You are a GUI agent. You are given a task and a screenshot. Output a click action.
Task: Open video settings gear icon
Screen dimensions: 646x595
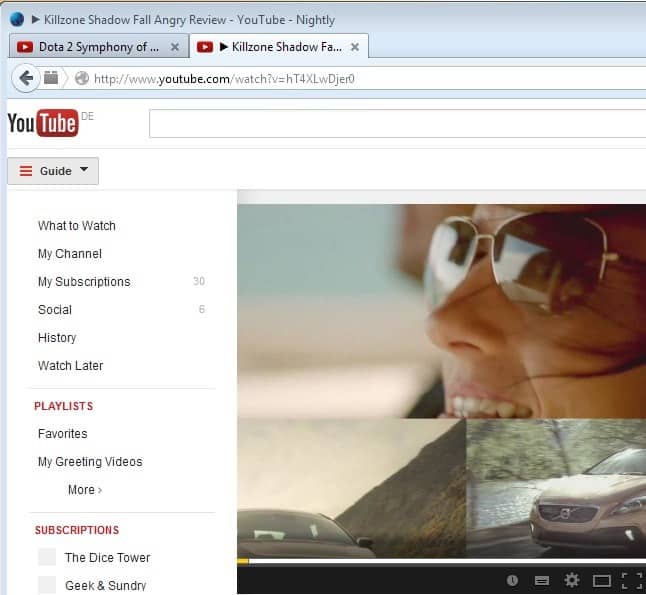[572, 580]
